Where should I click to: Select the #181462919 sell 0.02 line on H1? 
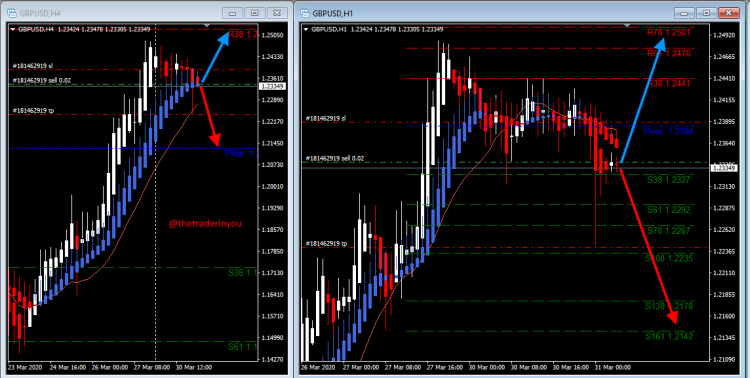point(336,158)
